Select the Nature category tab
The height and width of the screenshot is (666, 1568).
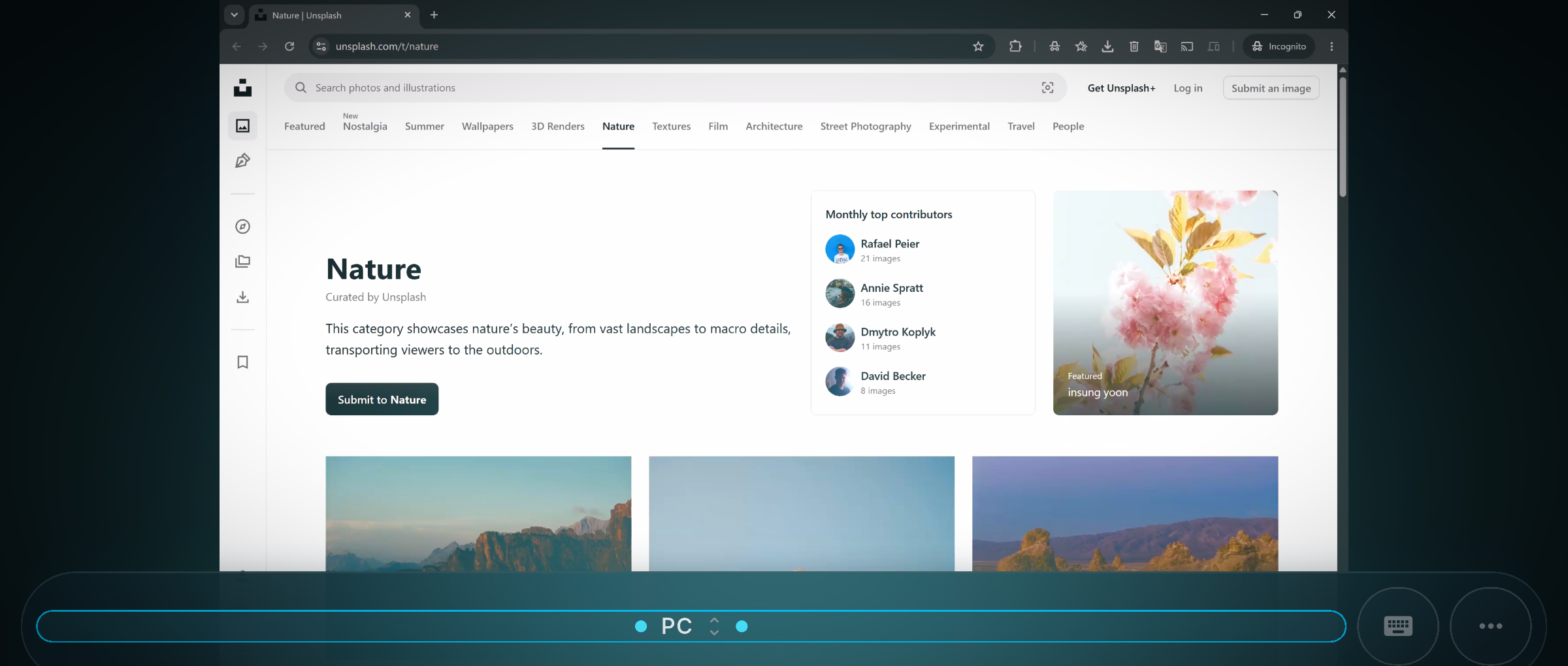tap(618, 126)
